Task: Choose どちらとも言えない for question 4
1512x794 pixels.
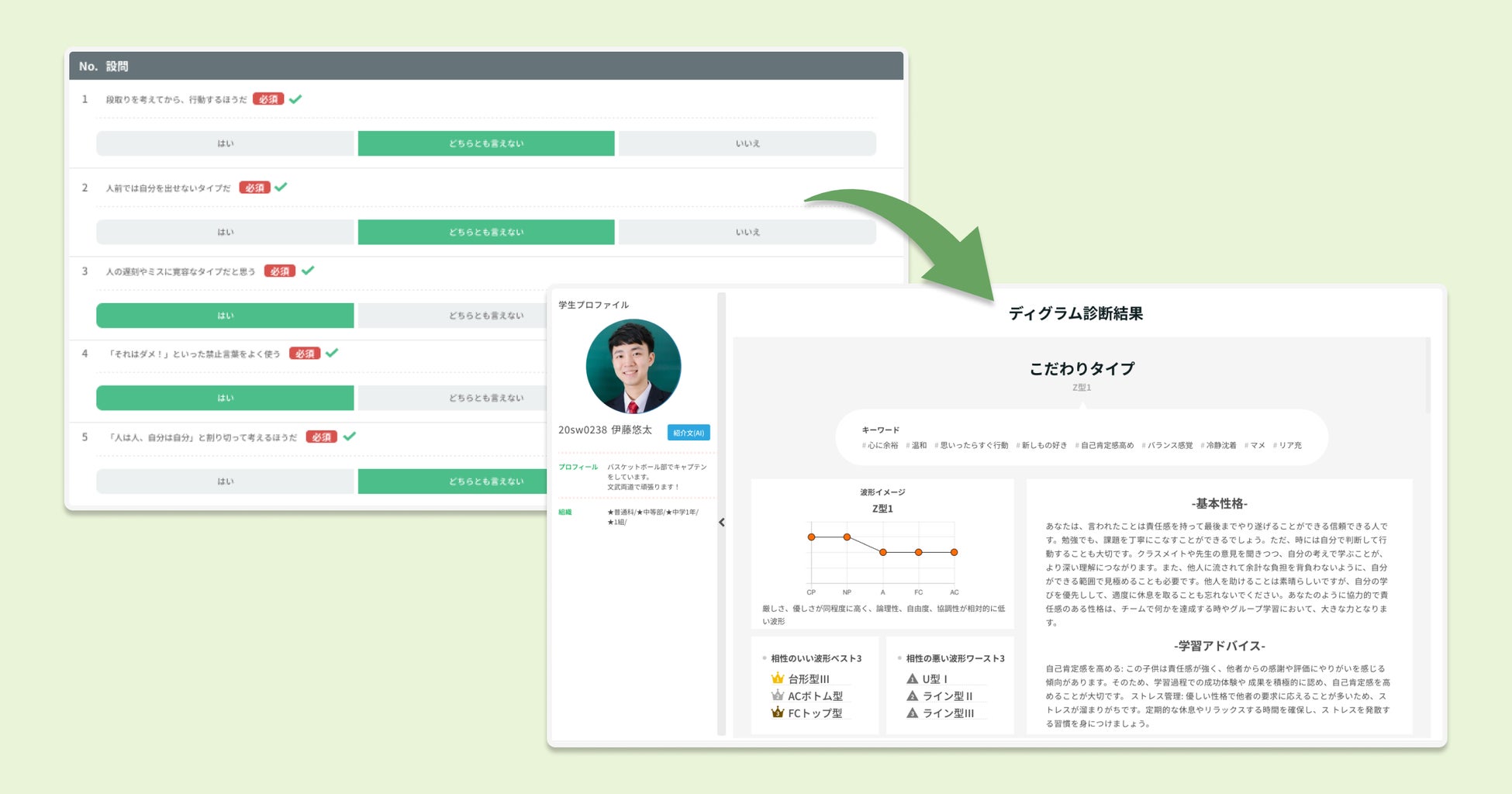Action: pos(453,398)
